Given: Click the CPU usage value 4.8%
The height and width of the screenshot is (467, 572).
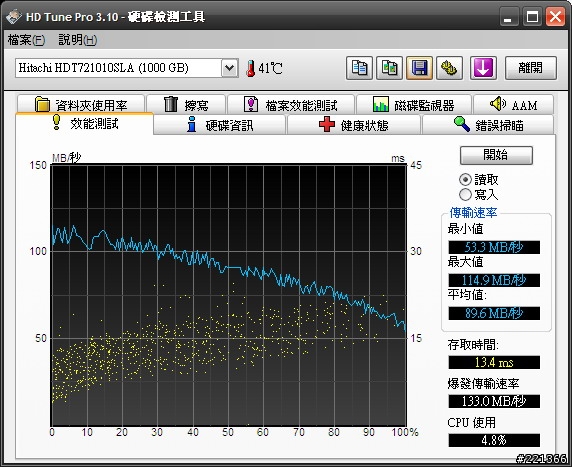Looking at the screenshot, I should coord(494,440).
